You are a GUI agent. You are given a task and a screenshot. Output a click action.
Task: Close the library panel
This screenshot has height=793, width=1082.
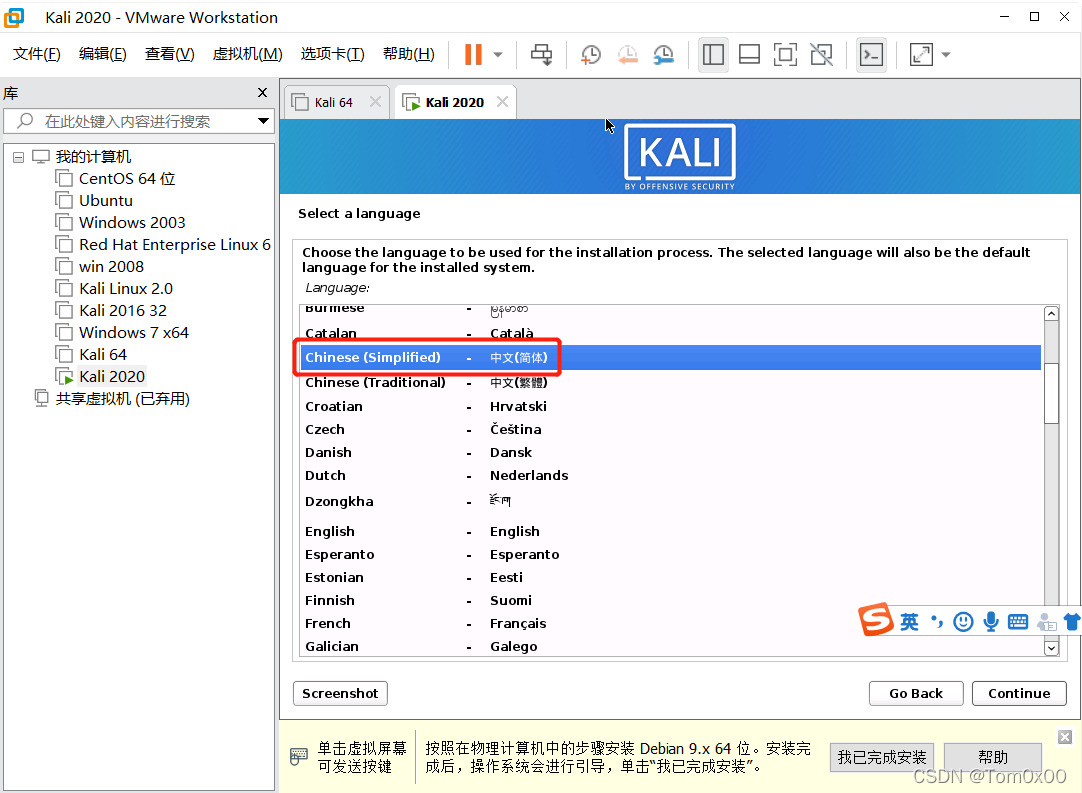(262, 92)
